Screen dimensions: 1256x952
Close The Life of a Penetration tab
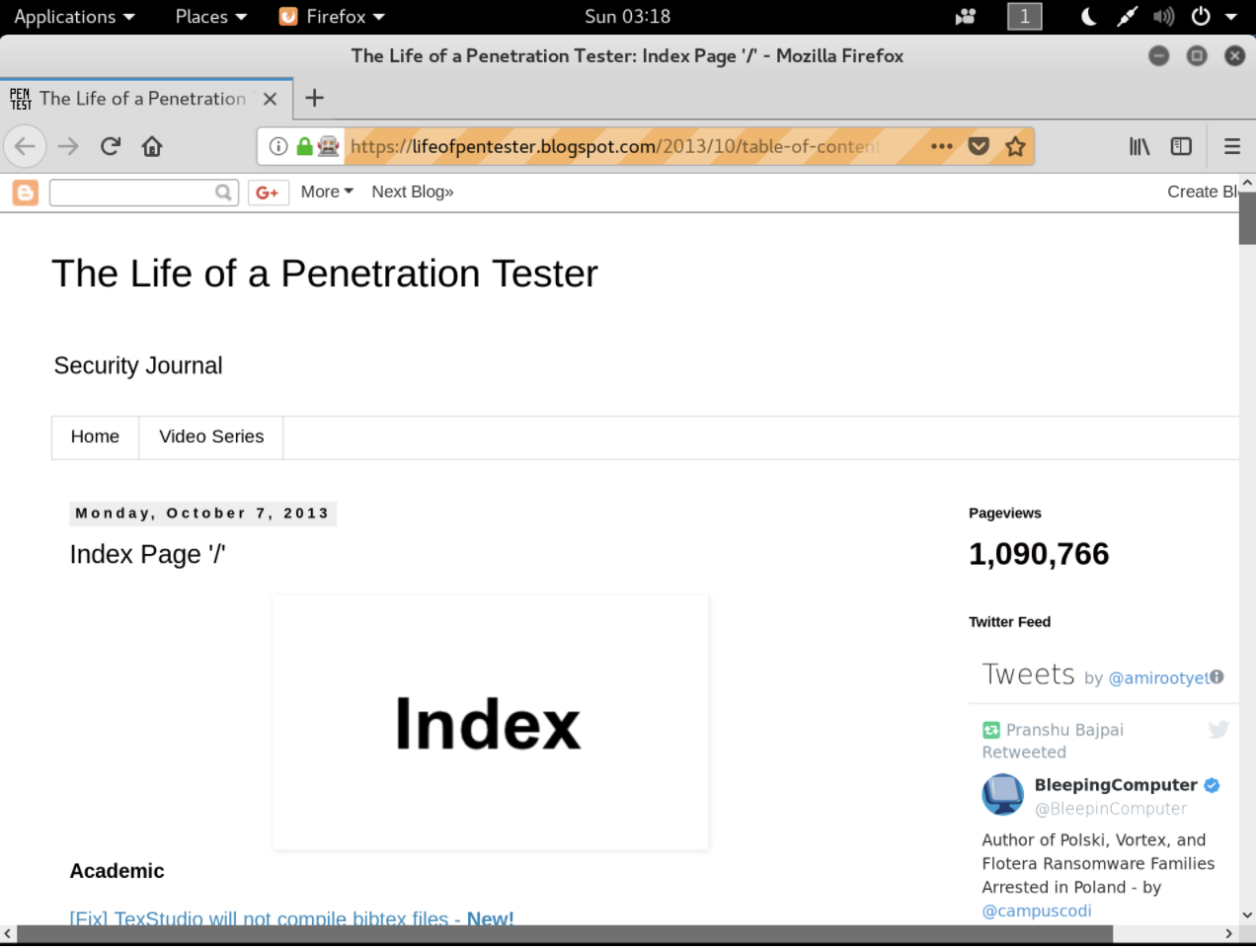point(270,99)
